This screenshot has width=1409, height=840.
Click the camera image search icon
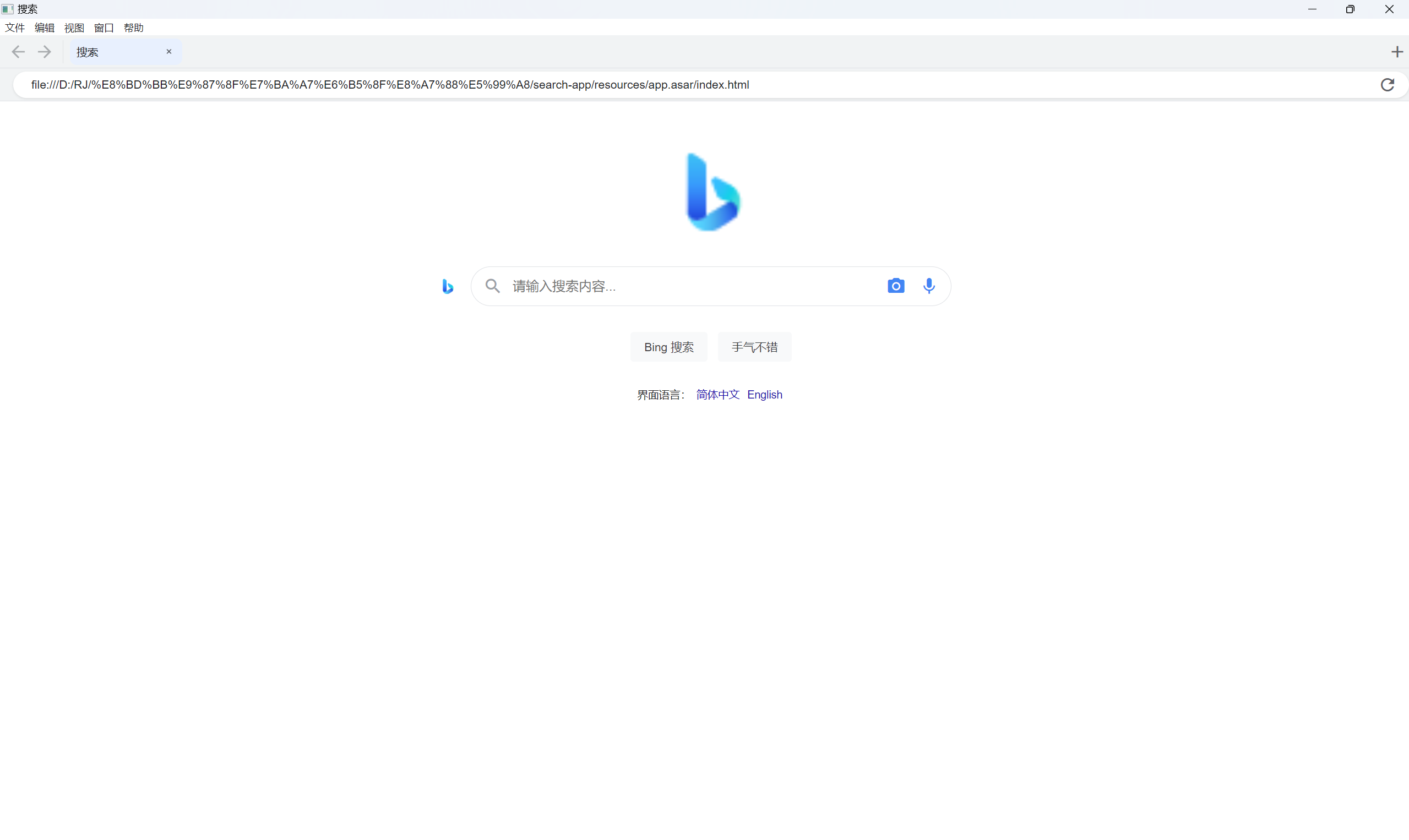(895, 286)
